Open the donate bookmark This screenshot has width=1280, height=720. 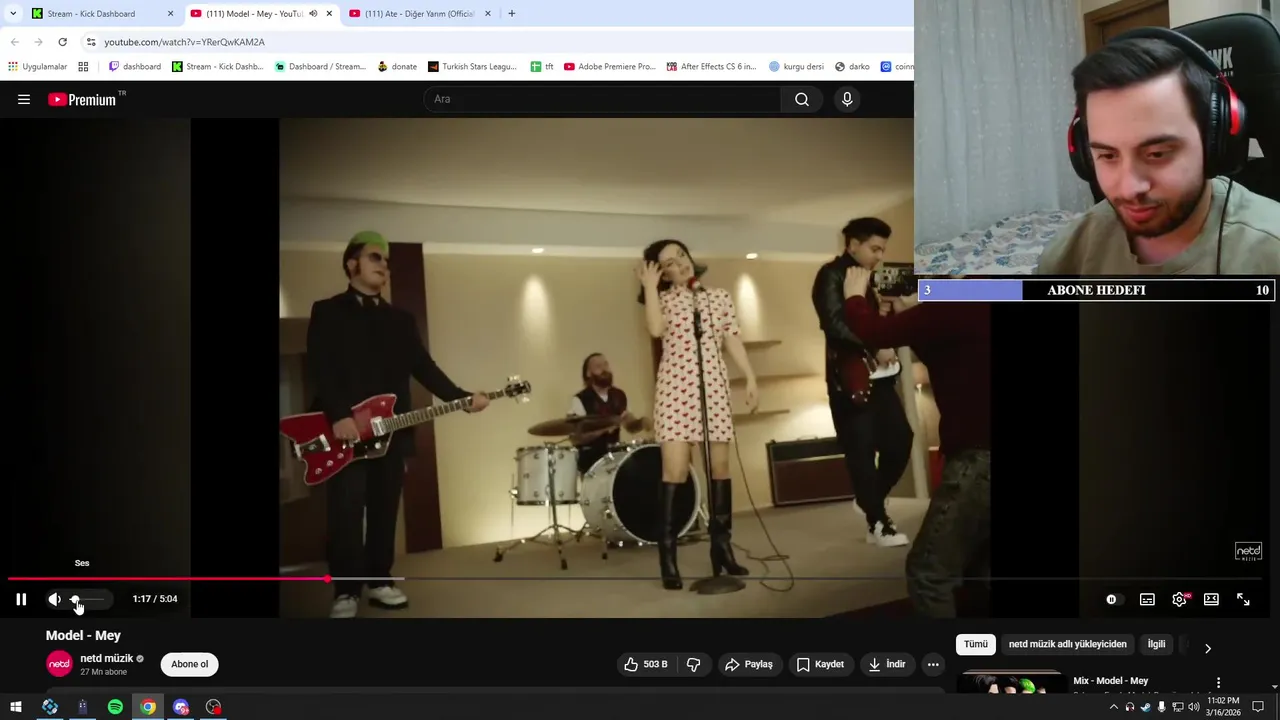click(397, 67)
